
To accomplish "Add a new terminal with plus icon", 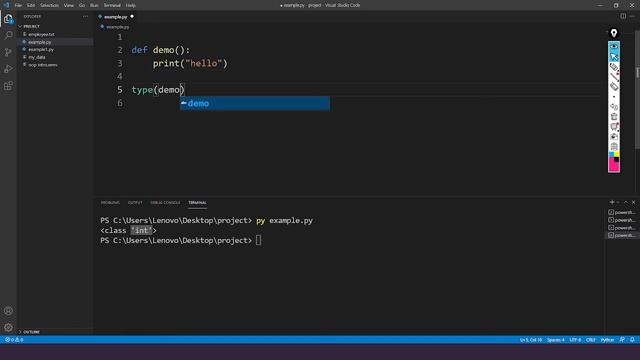I will [x=611, y=202].
